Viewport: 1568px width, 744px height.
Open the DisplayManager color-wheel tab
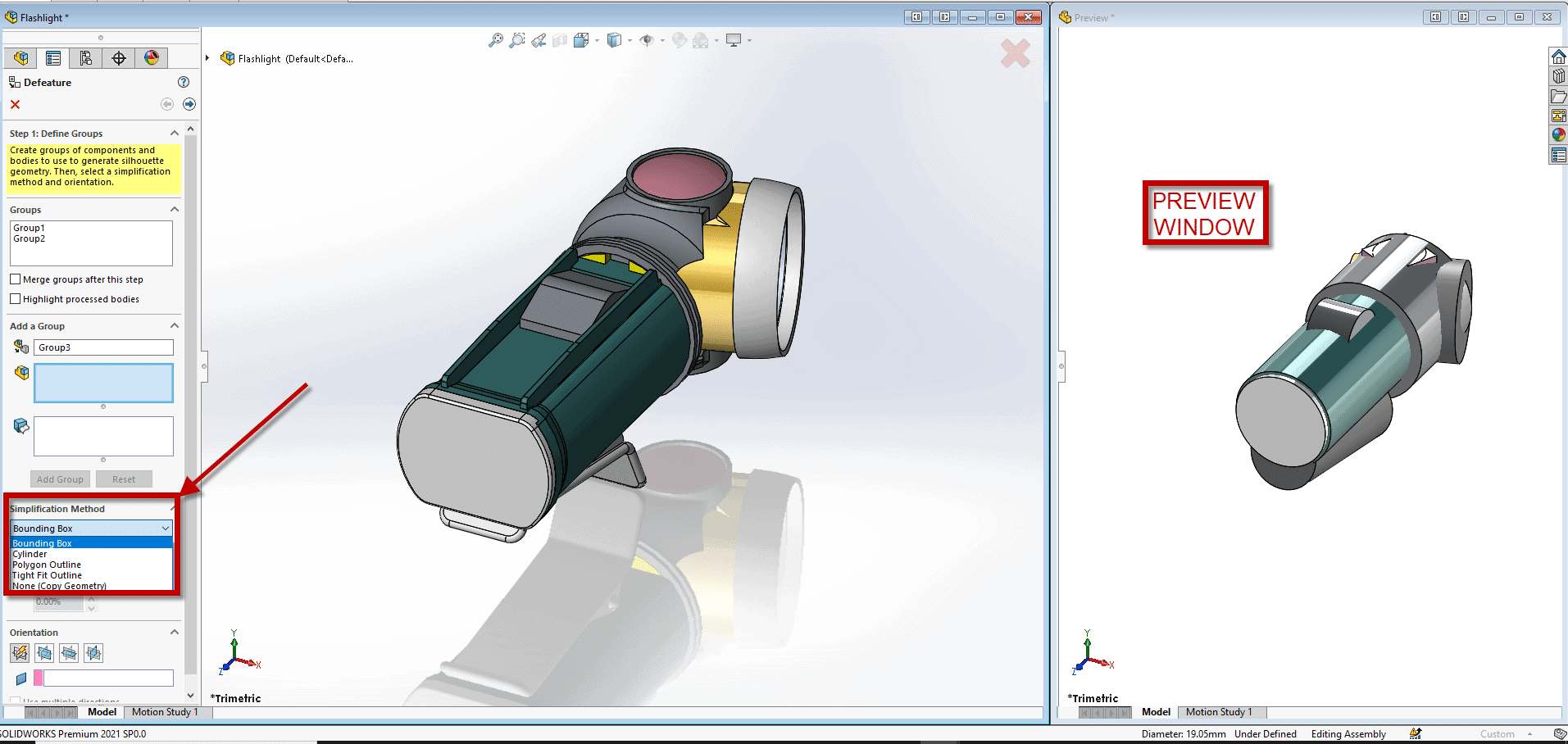(x=152, y=57)
